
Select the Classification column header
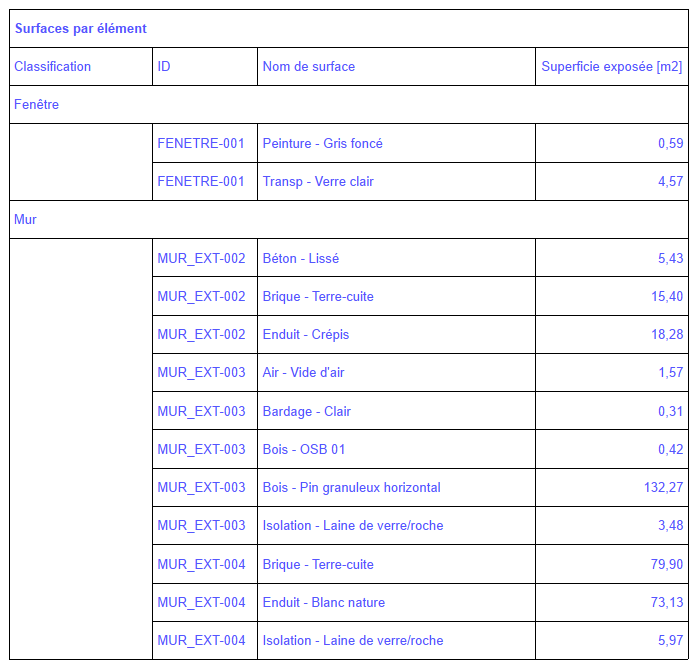point(53,67)
